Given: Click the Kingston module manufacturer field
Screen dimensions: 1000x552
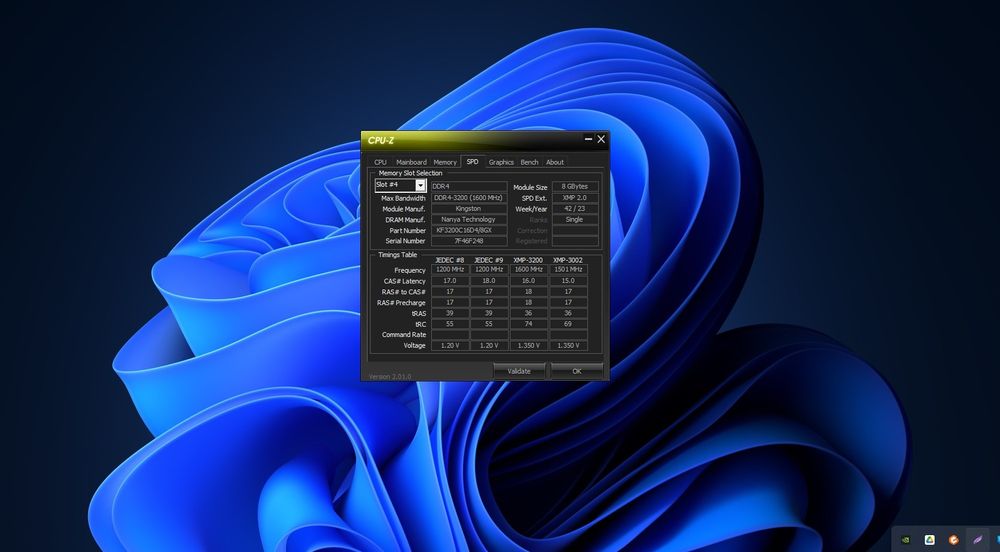Looking at the screenshot, I should click(x=469, y=208).
